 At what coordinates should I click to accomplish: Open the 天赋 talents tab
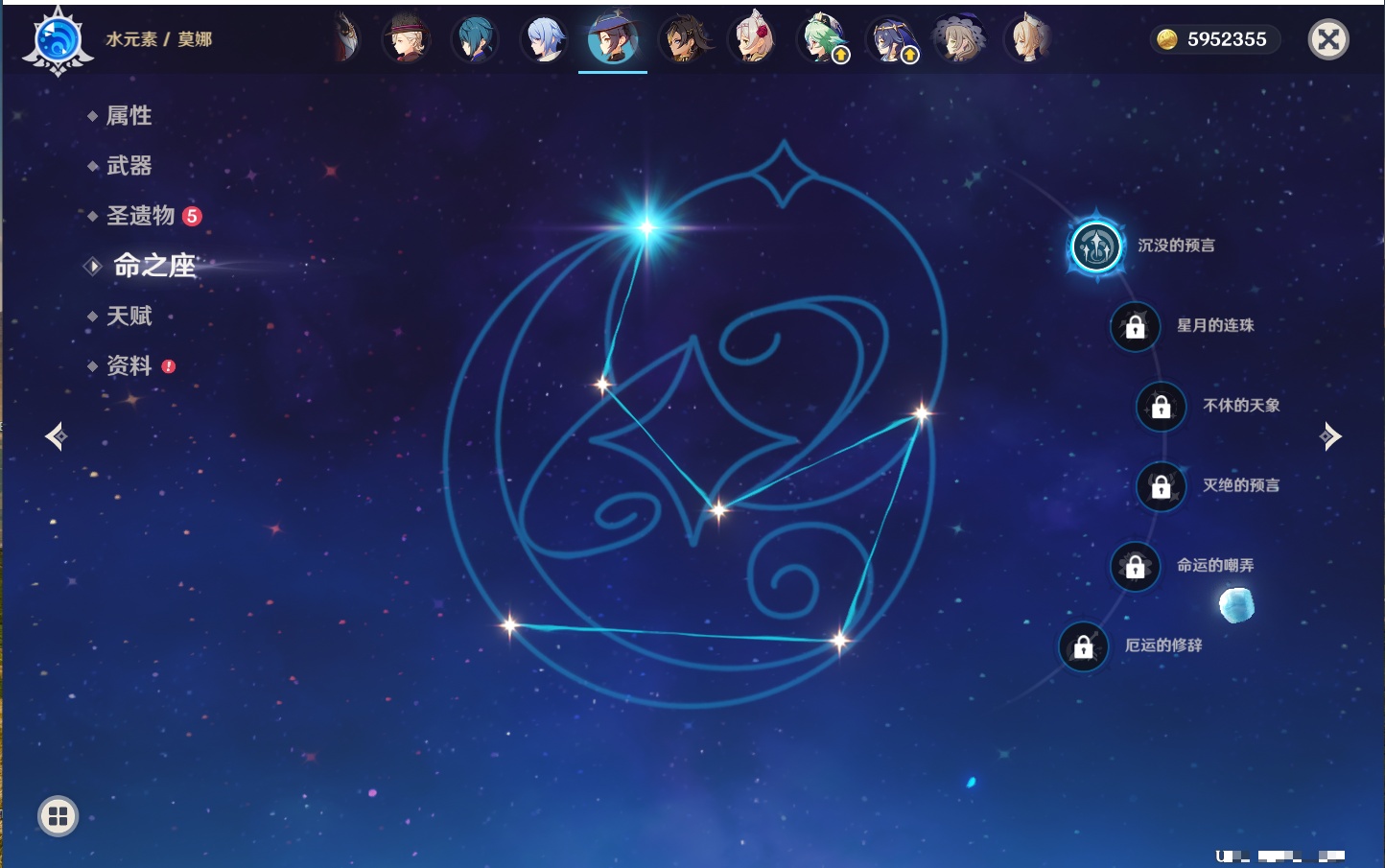click(129, 316)
